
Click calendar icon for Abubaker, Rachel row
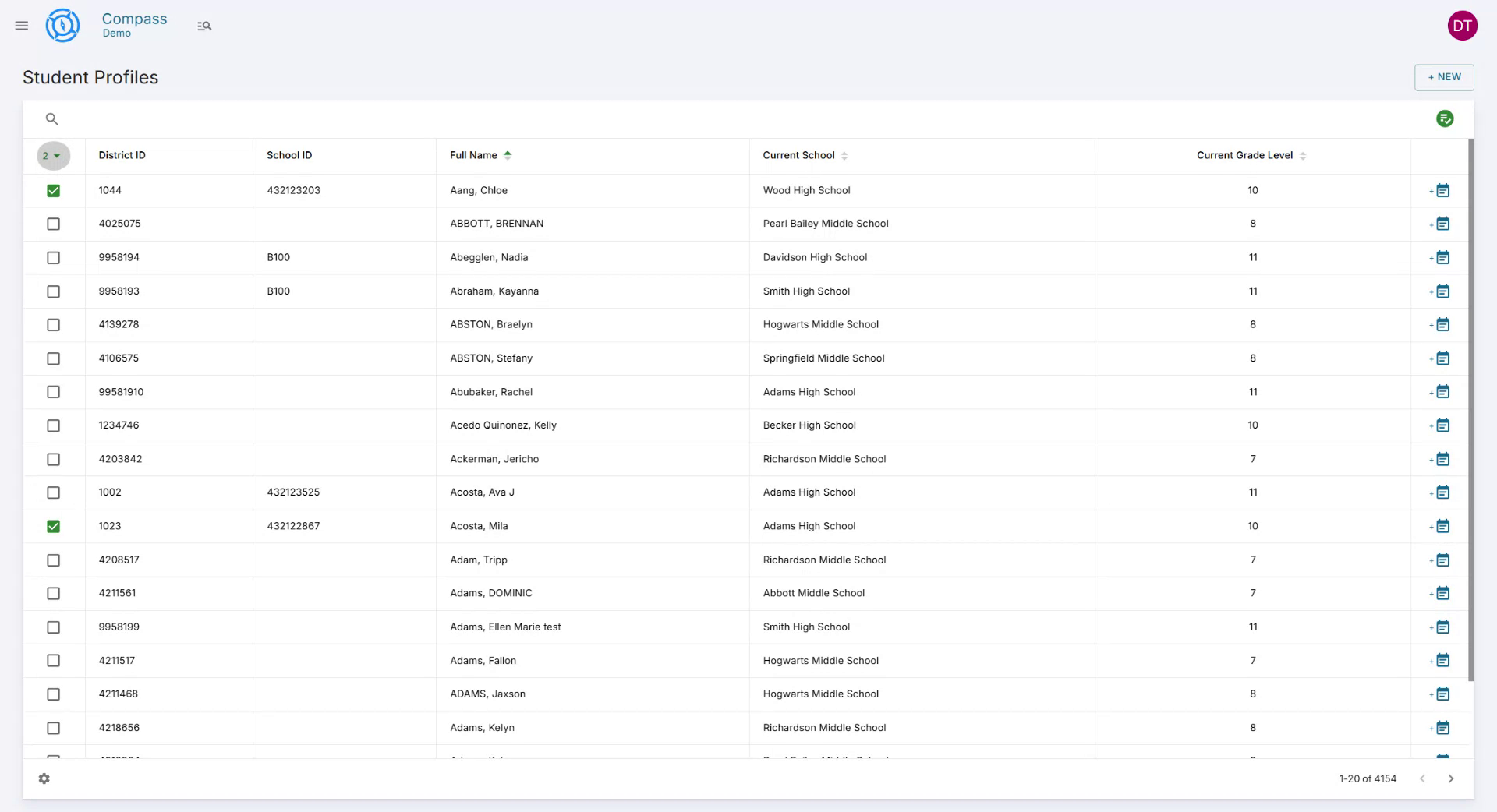1441,392
